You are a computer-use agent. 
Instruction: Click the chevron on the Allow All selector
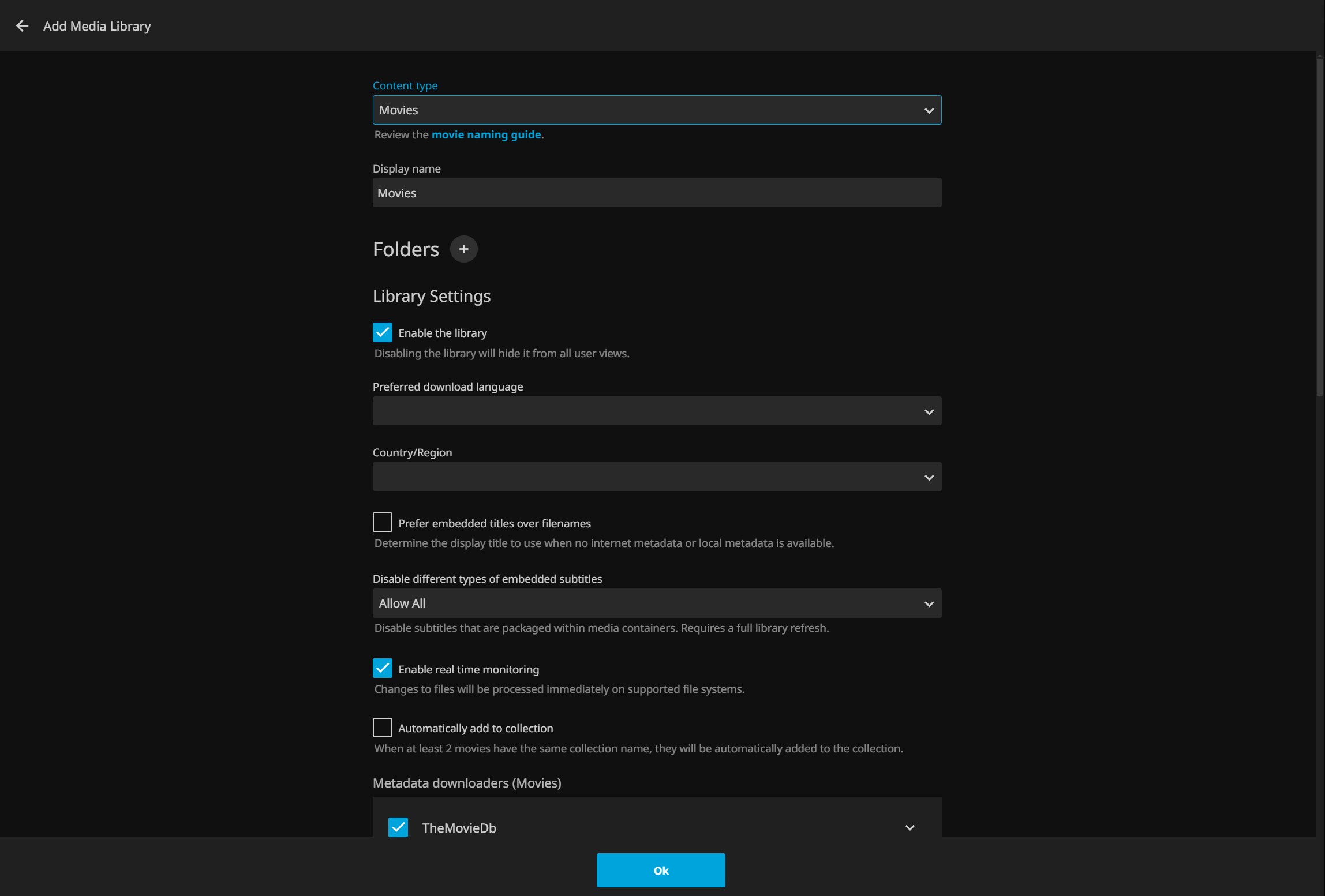[929, 603]
